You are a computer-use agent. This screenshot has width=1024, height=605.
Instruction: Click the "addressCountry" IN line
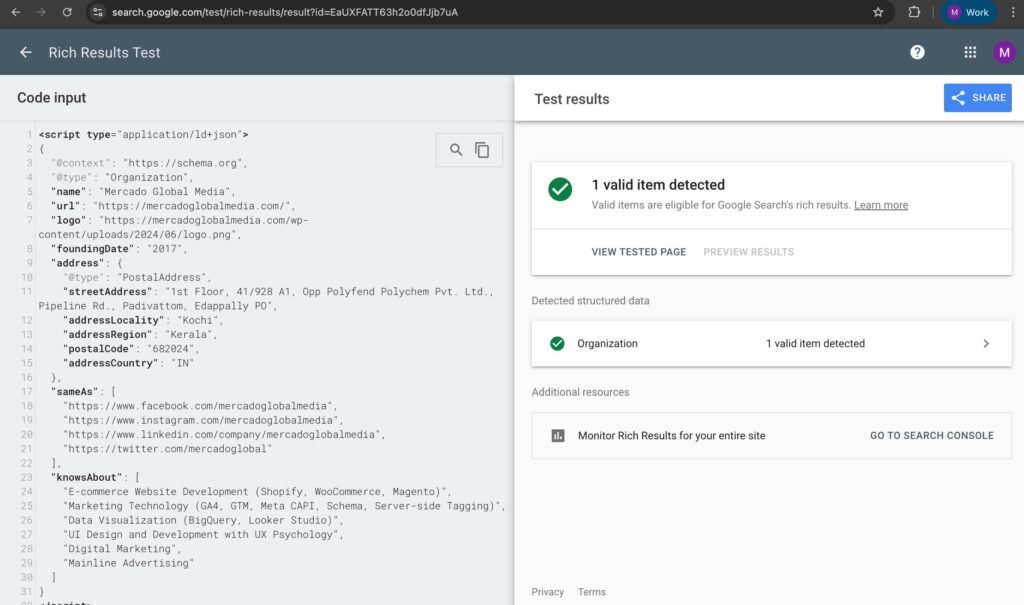pos(129,363)
